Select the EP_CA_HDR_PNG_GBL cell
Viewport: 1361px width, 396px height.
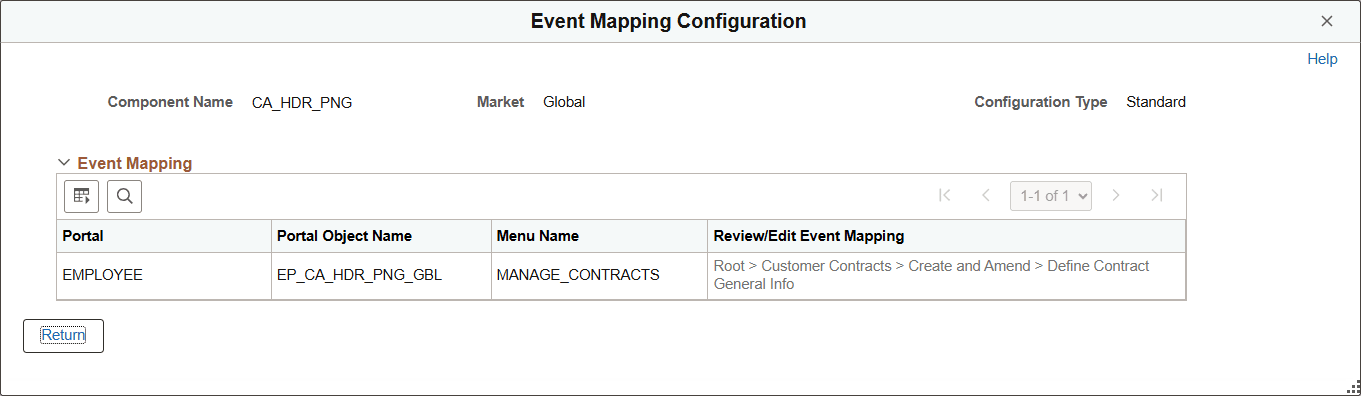[359, 275]
